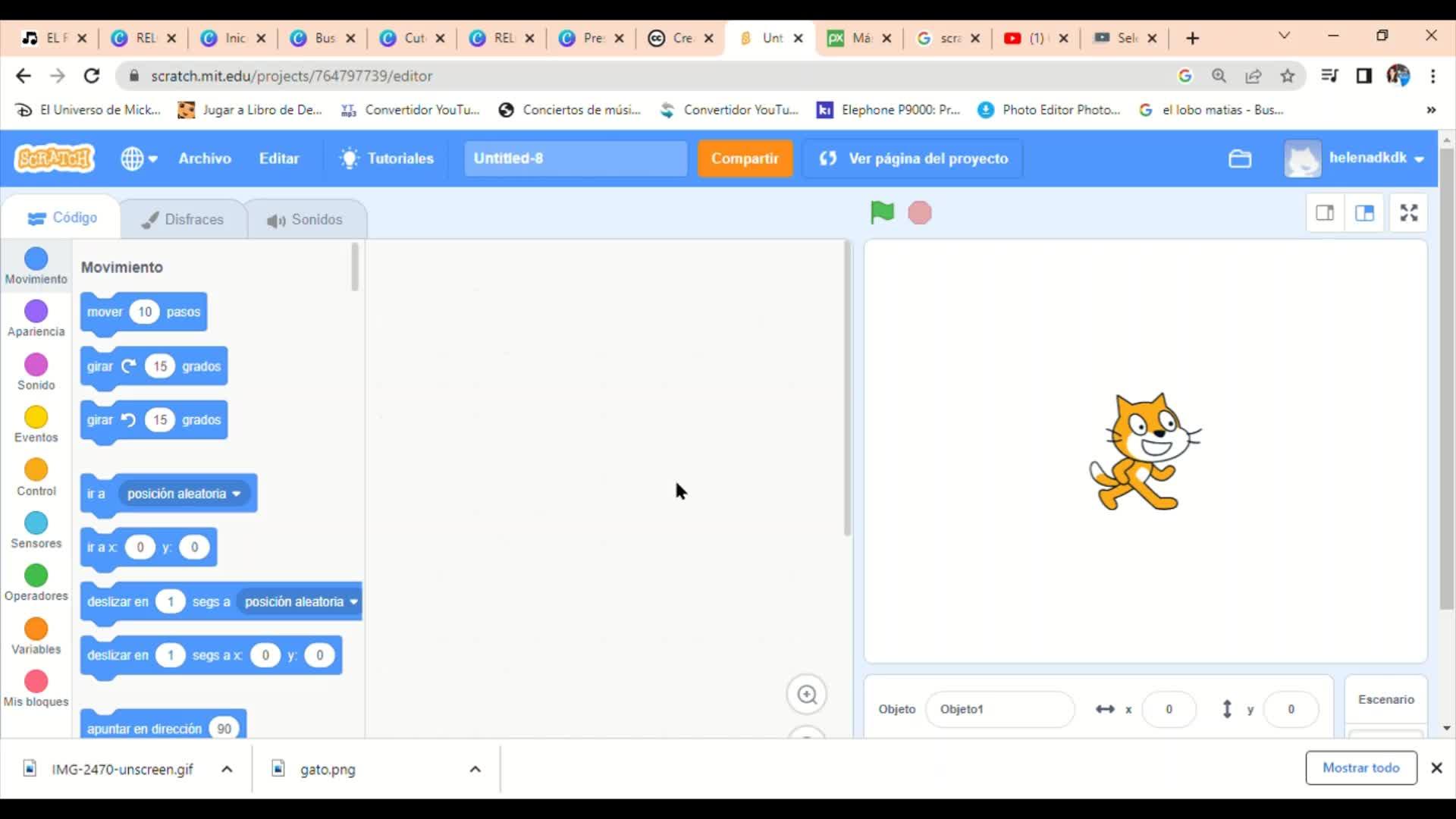Switch to the Disfraces tab
The height and width of the screenshot is (819, 1456).
pyautogui.click(x=183, y=220)
